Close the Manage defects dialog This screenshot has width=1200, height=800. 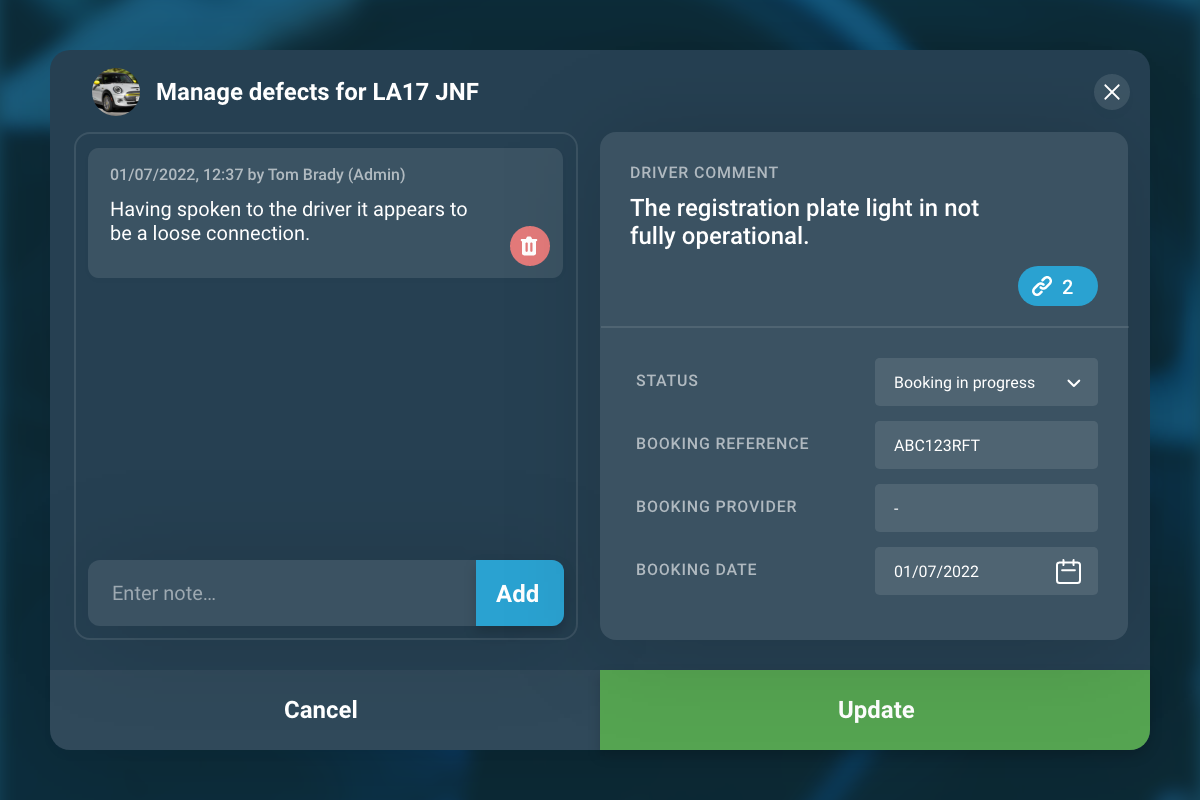tap(1111, 92)
